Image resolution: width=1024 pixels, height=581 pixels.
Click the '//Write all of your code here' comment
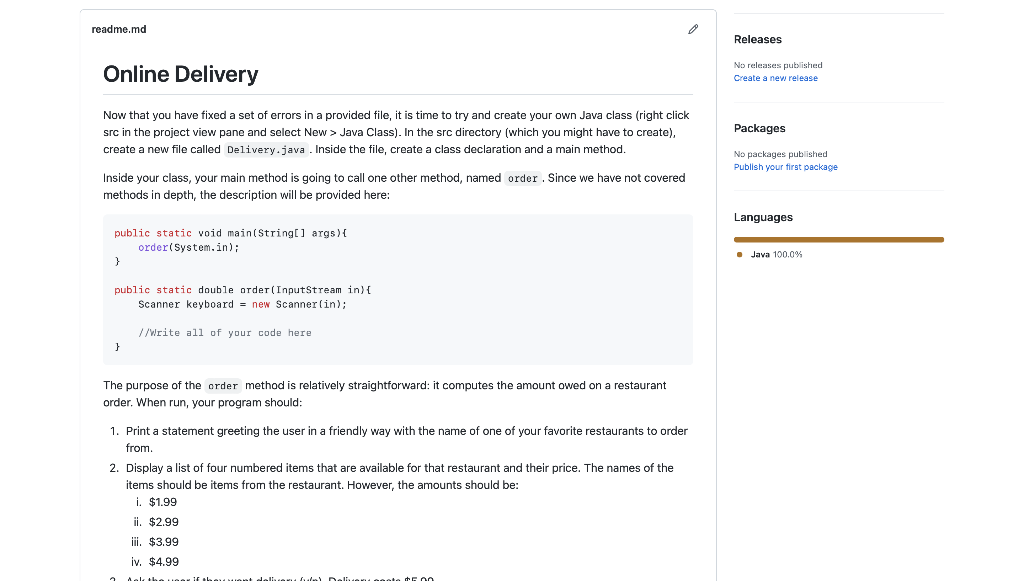click(225, 333)
